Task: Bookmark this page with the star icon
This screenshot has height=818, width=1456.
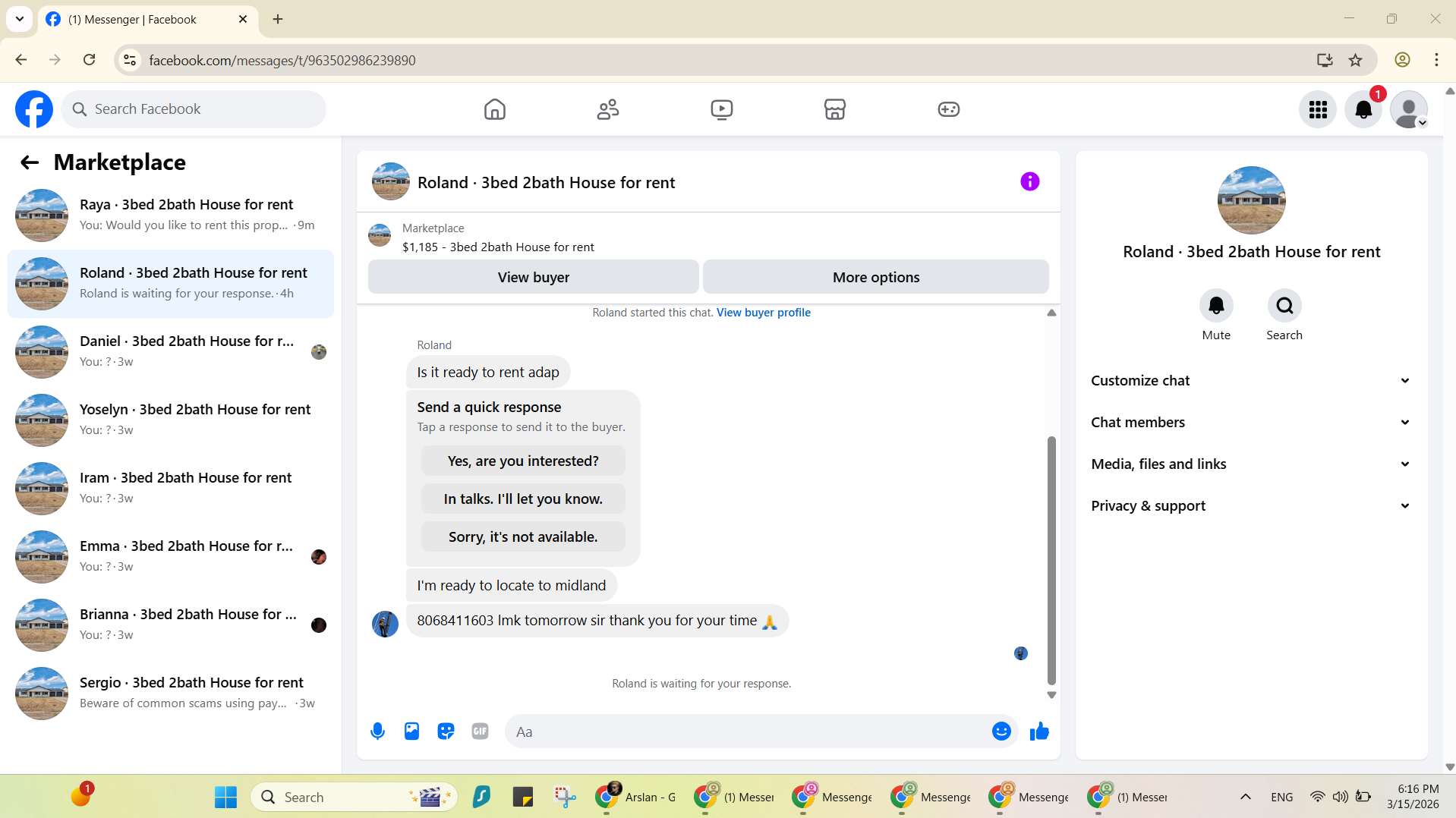Action: point(1356,60)
